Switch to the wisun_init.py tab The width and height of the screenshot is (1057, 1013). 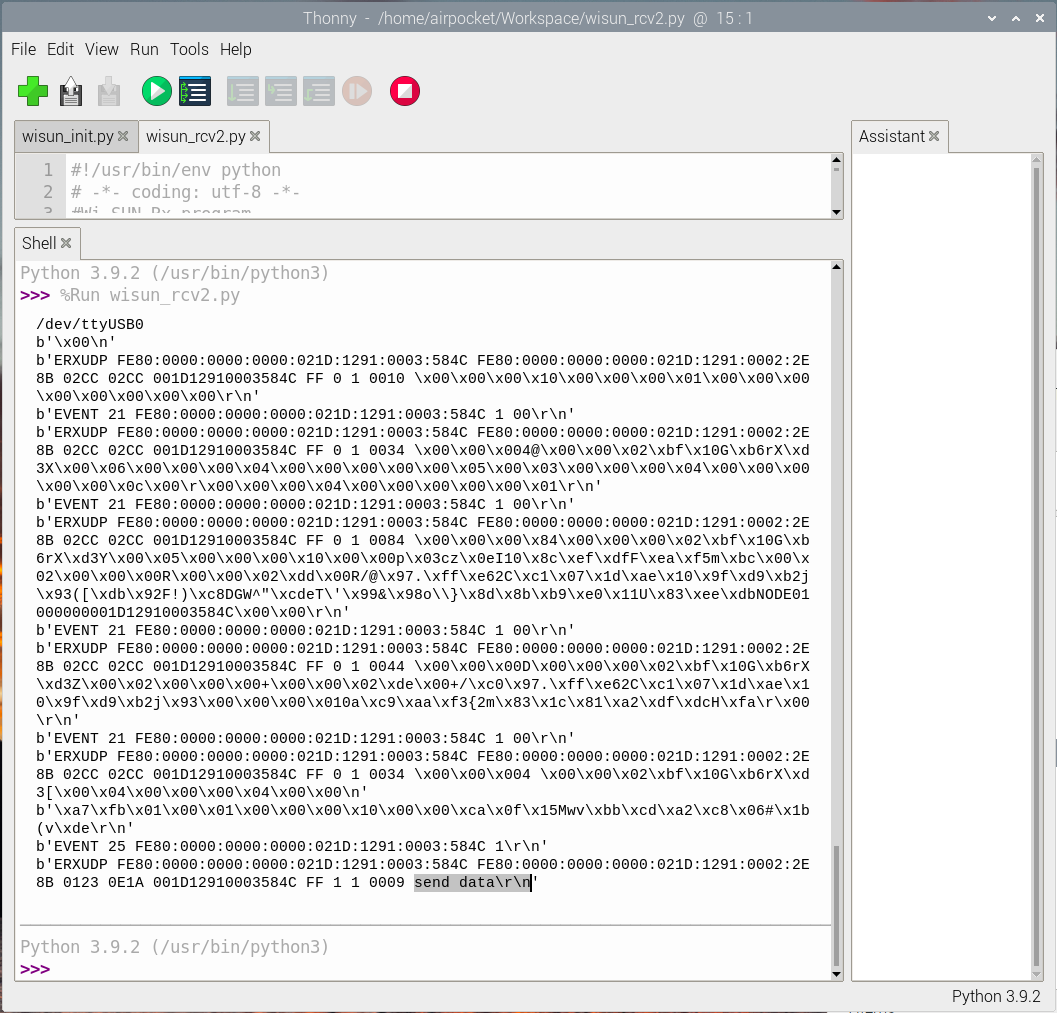(68, 136)
